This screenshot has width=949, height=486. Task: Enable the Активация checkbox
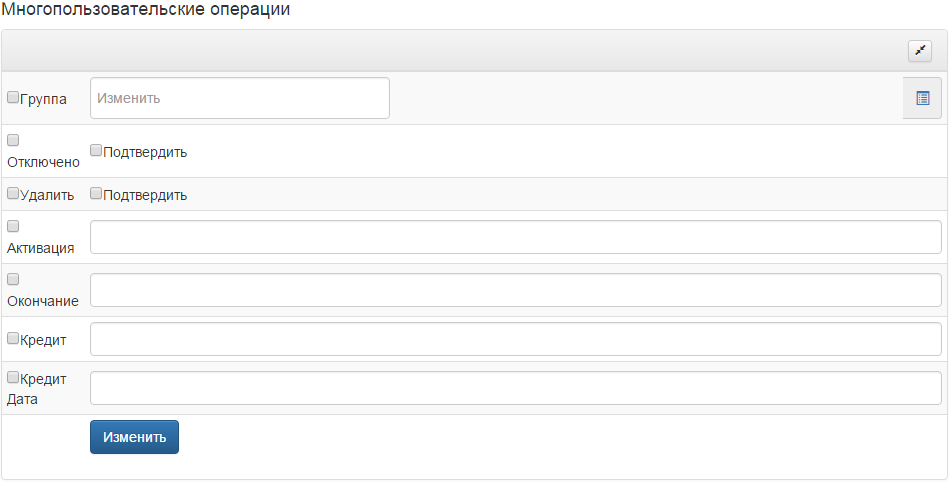pyautogui.click(x=13, y=226)
